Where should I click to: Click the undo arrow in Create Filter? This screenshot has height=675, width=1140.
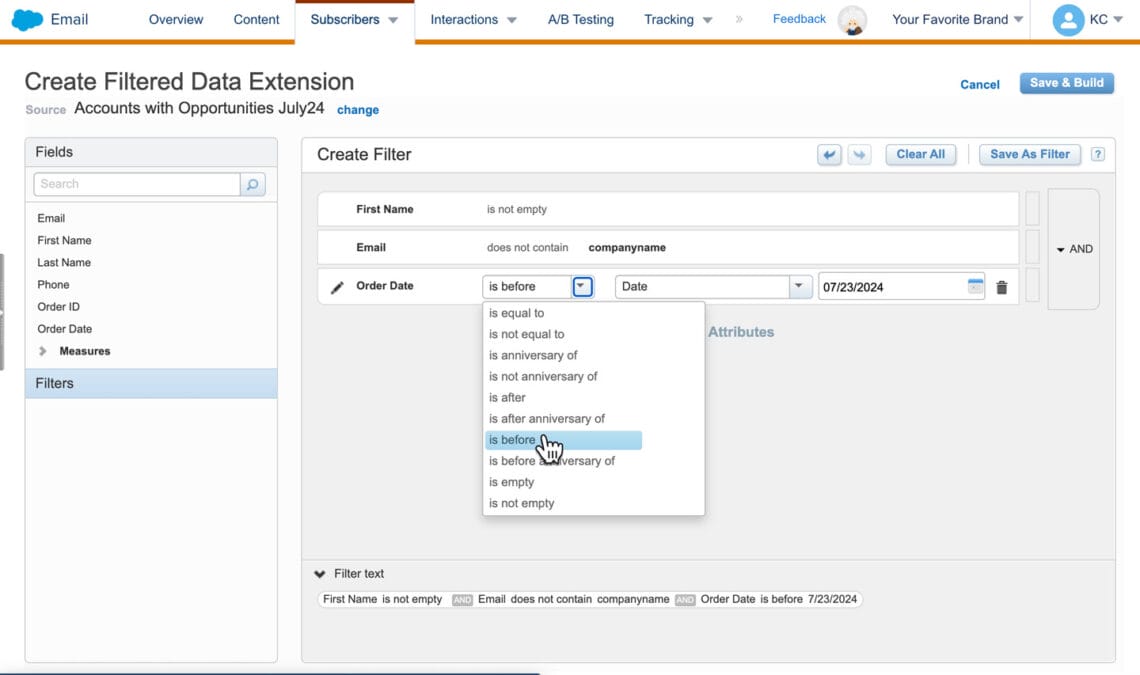click(x=830, y=154)
